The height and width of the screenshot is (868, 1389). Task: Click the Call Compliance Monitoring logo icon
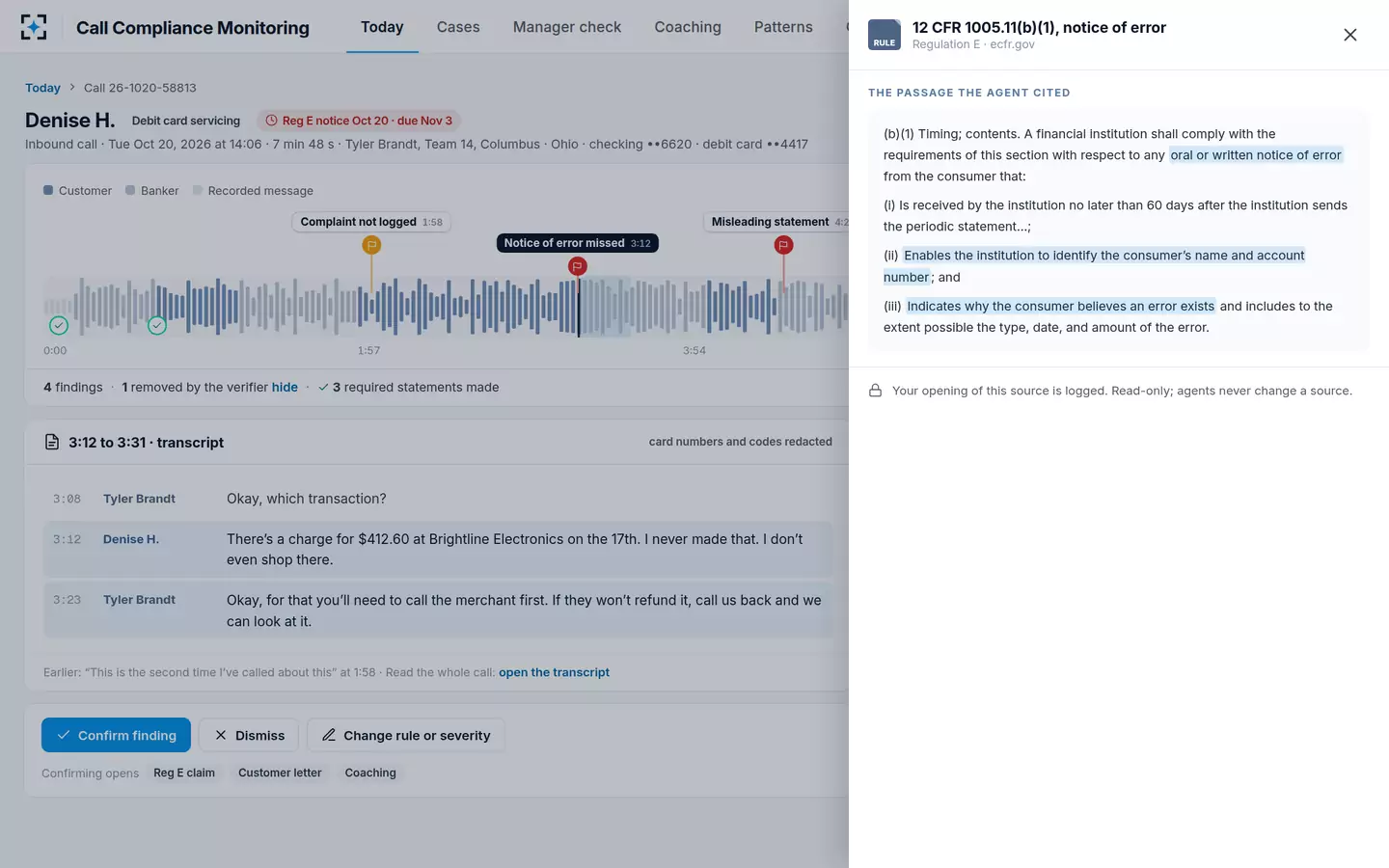[x=34, y=27]
